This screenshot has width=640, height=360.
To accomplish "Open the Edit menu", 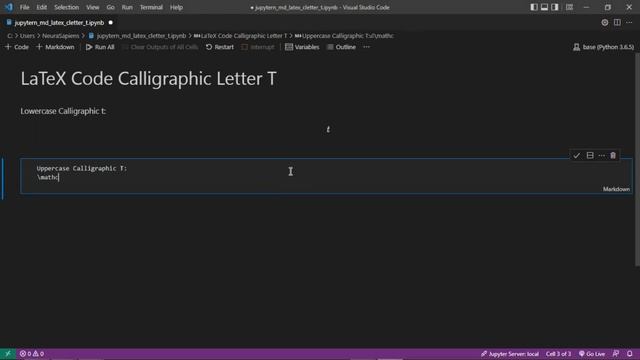I will pyautogui.click(x=41, y=7).
